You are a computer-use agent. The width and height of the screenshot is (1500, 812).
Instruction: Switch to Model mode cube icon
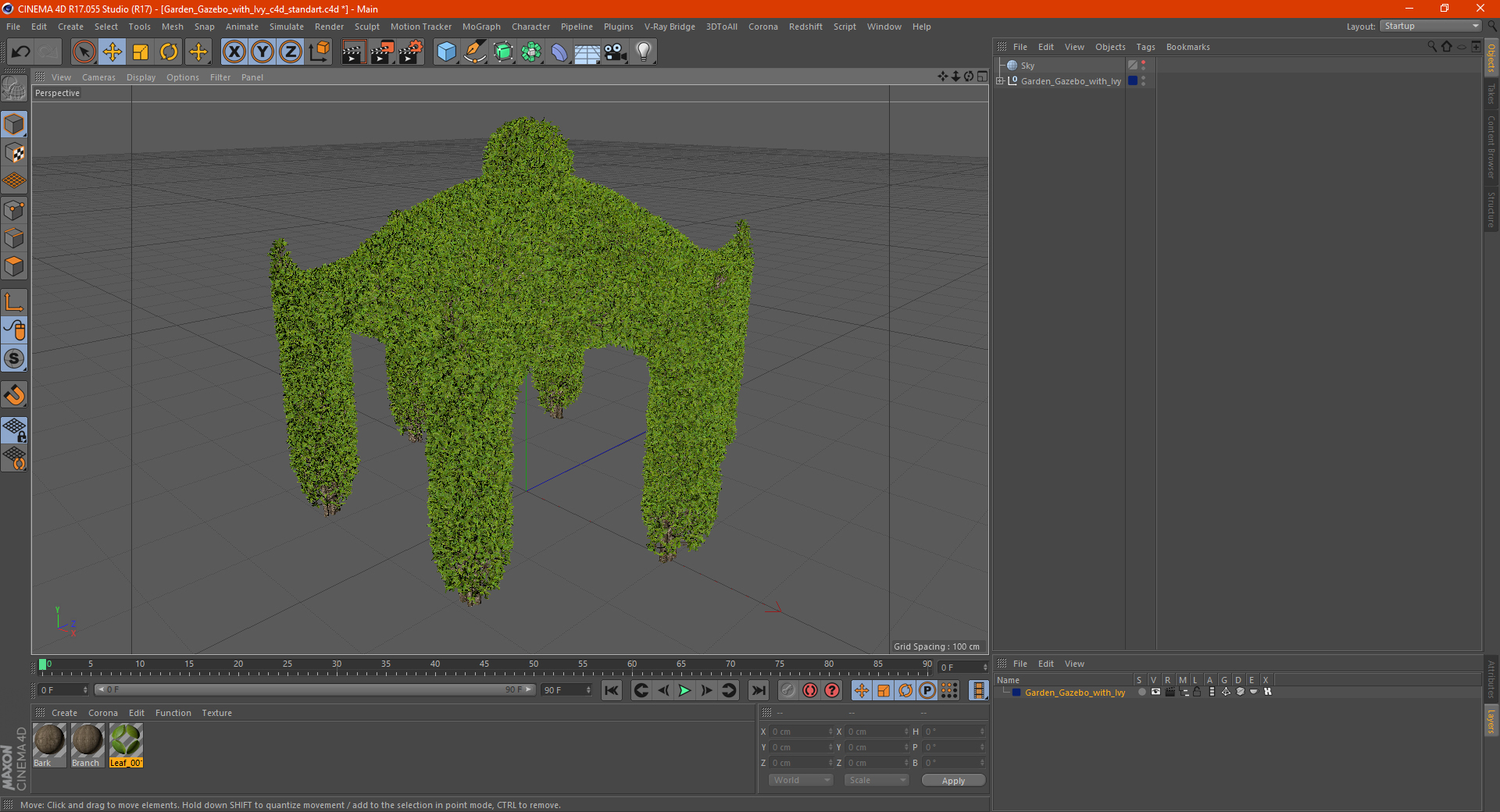tap(14, 124)
